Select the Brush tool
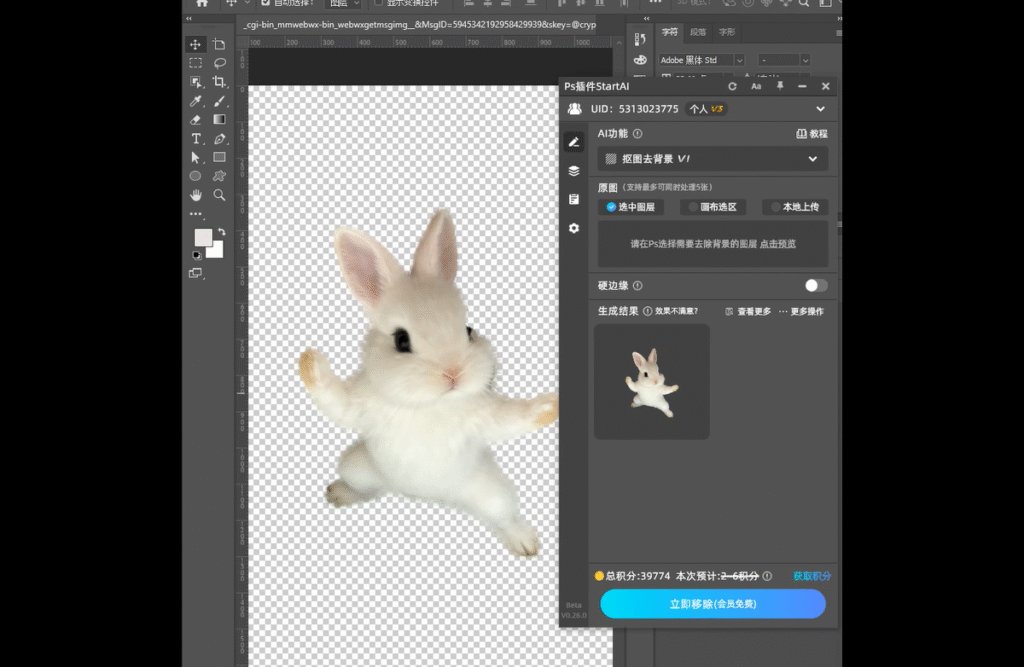 (x=219, y=101)
